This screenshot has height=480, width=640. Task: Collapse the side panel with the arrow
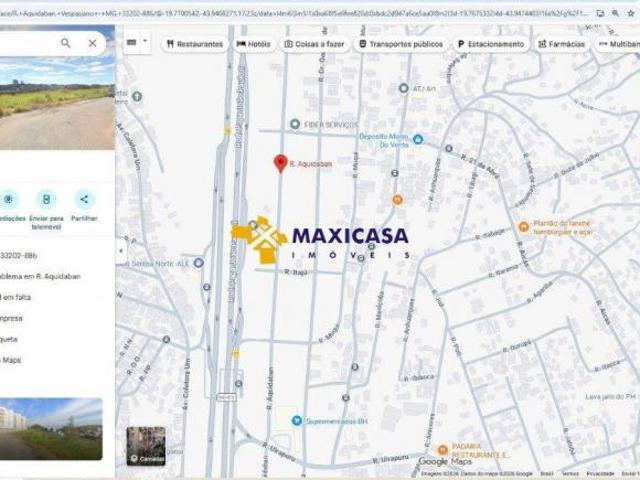120,250
